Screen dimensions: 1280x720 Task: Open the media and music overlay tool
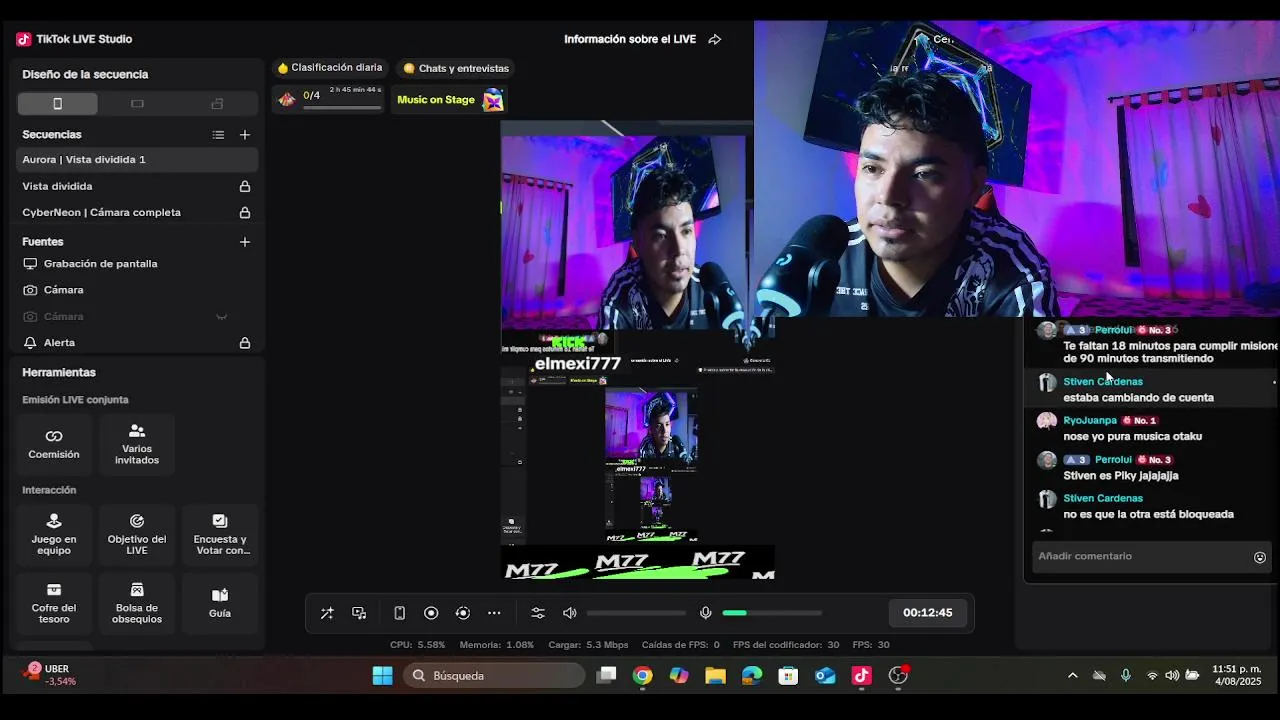coord(359,613)
